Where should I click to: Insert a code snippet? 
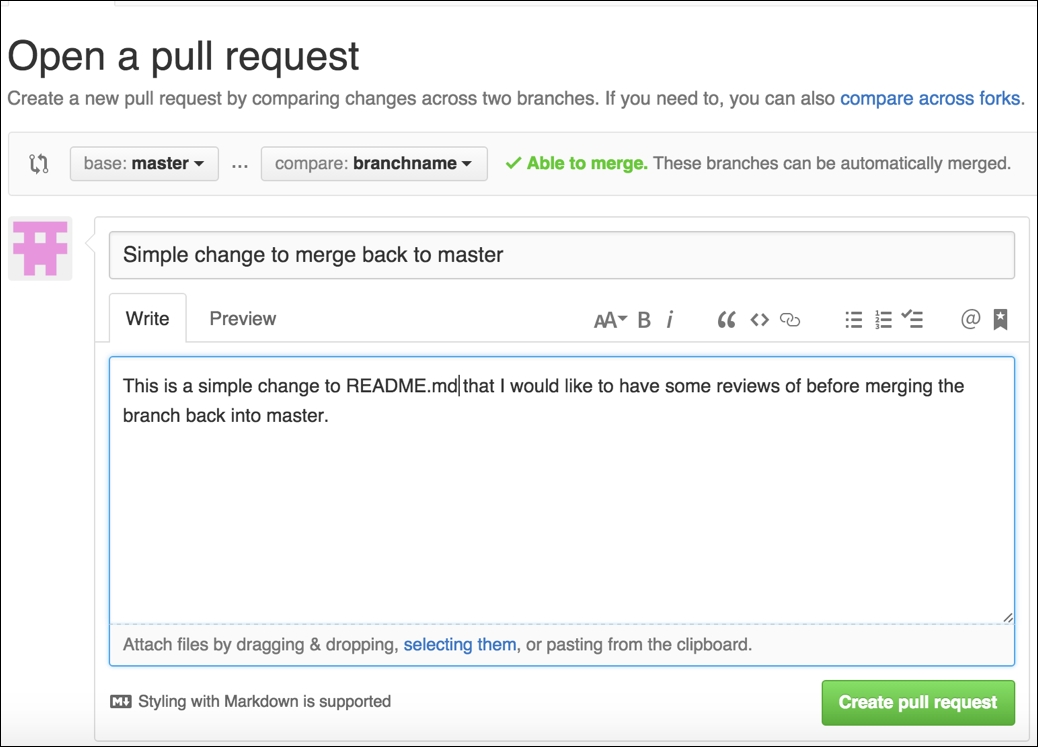760,320
